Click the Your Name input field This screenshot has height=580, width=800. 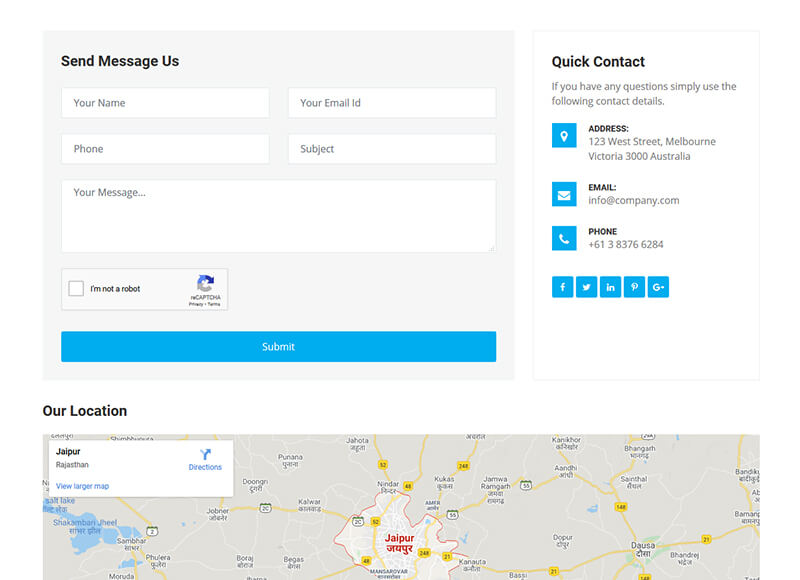coord(165,103)
